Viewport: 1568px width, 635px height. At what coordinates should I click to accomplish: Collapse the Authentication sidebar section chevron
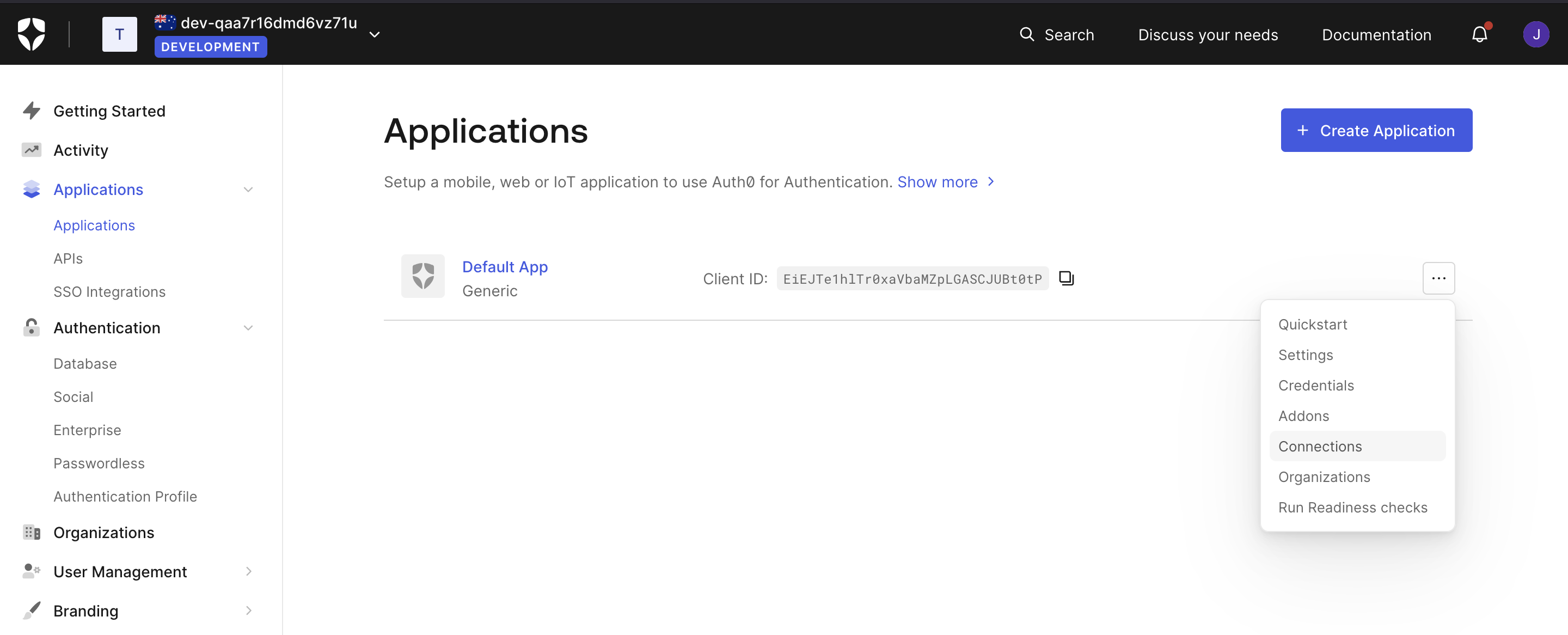coord(248,327)
